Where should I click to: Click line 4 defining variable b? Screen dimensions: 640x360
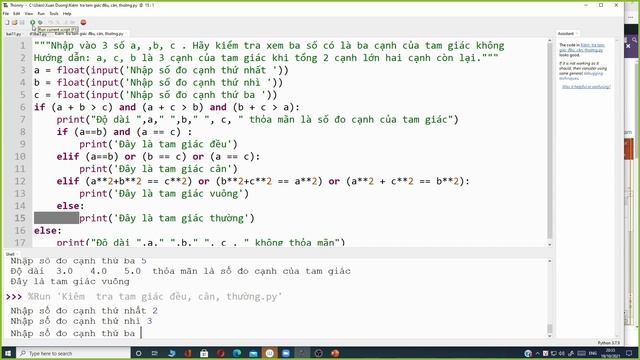158,82
